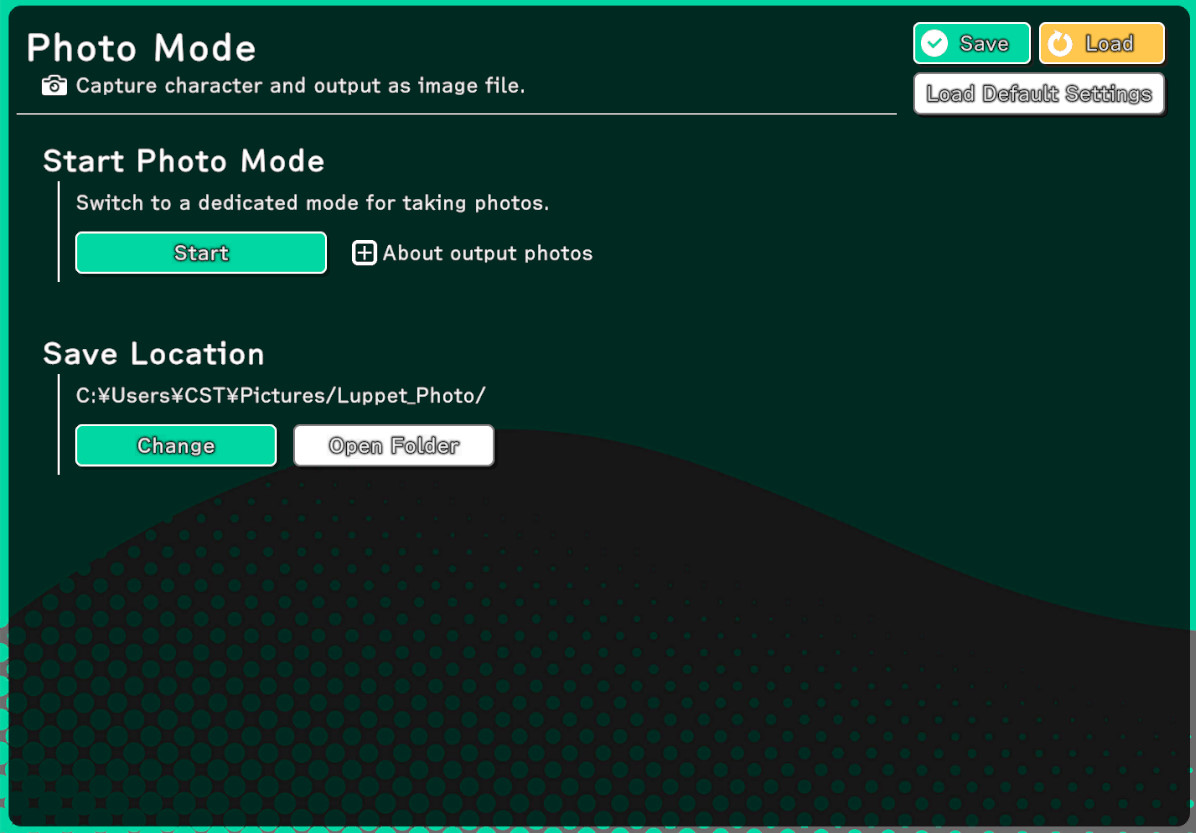
Task: Save the current settings
Action: coord(971,43)
